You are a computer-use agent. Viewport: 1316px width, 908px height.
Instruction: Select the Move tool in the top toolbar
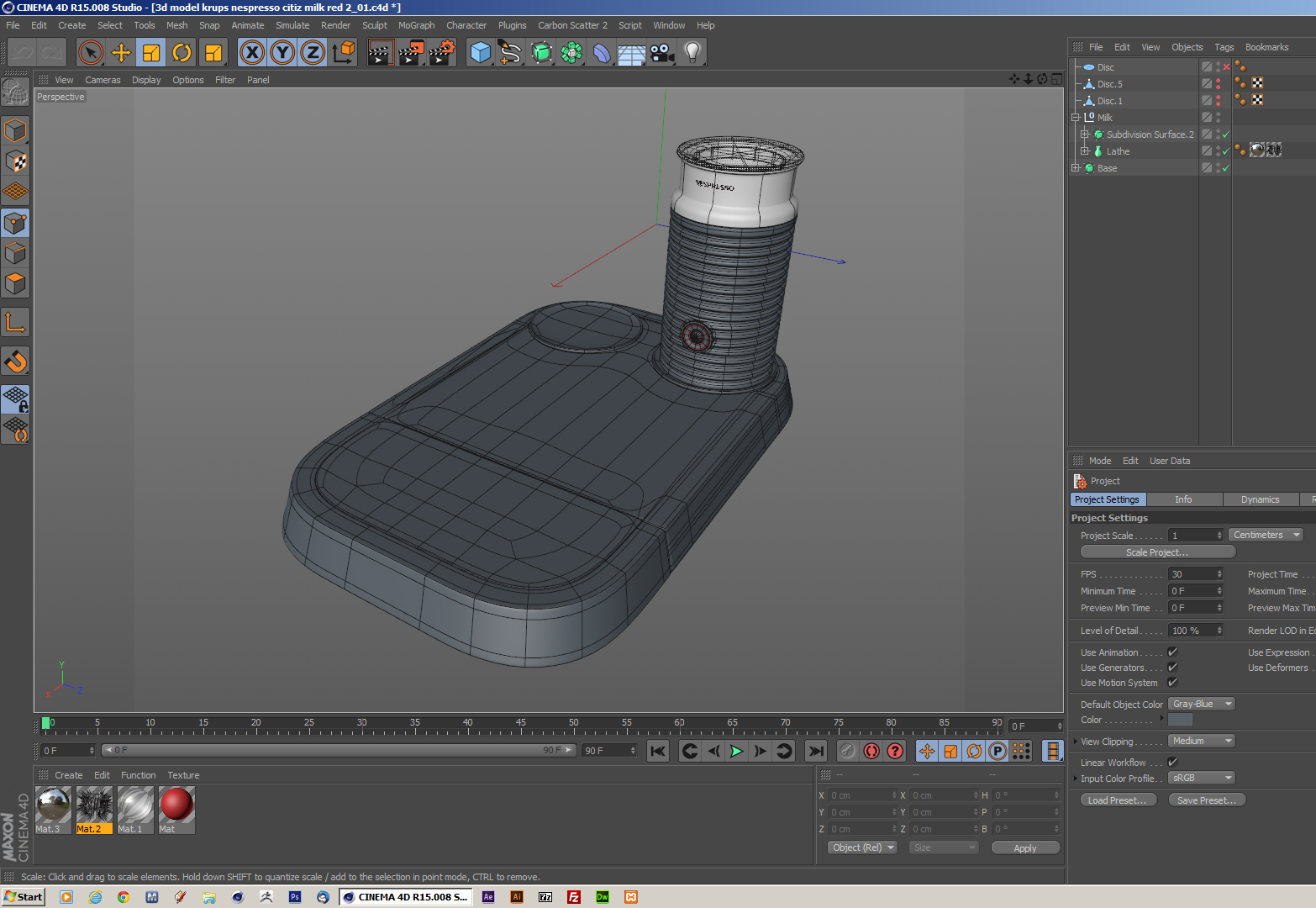tap(121, 53)
